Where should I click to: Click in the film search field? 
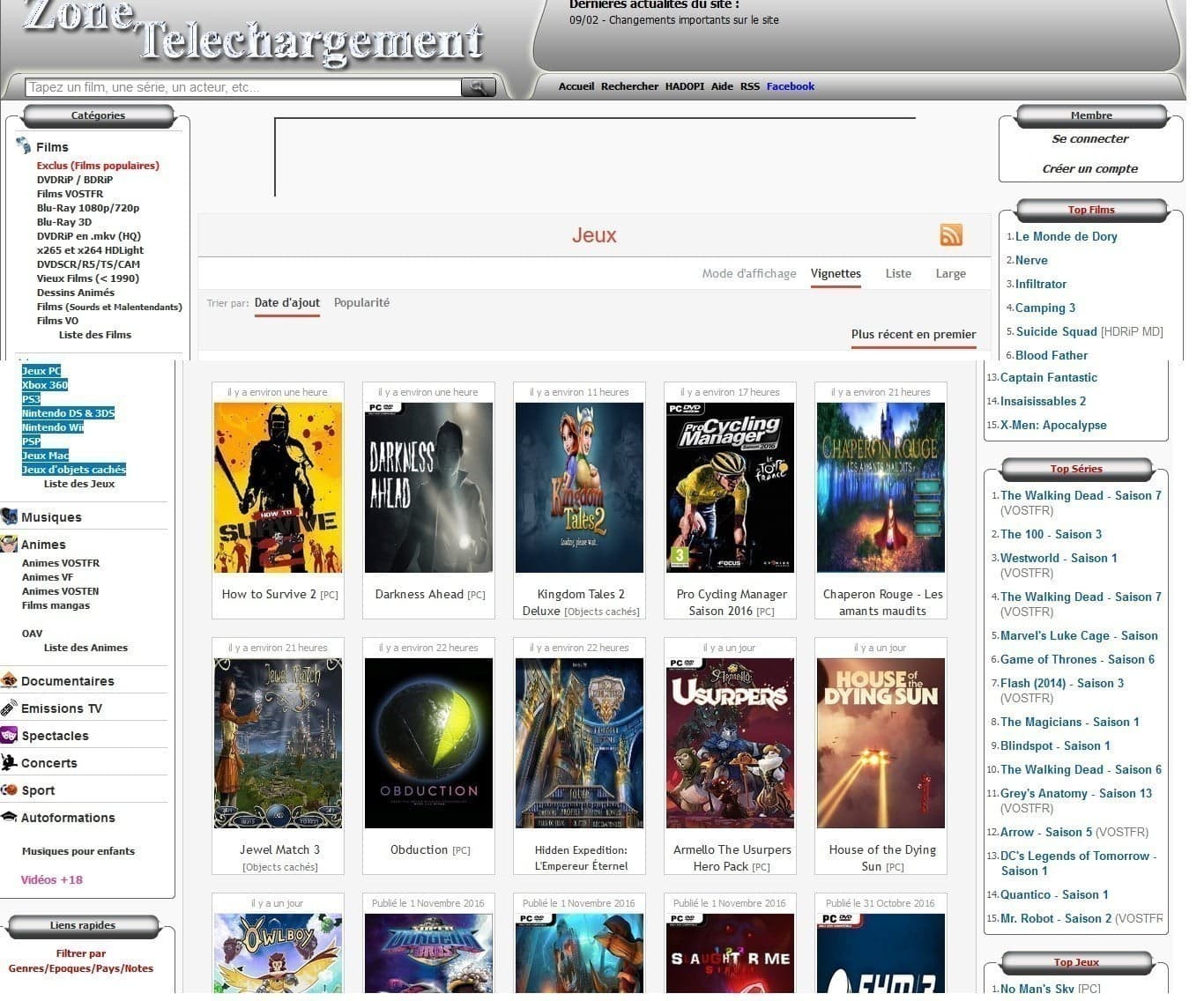(x=243, y=87)
